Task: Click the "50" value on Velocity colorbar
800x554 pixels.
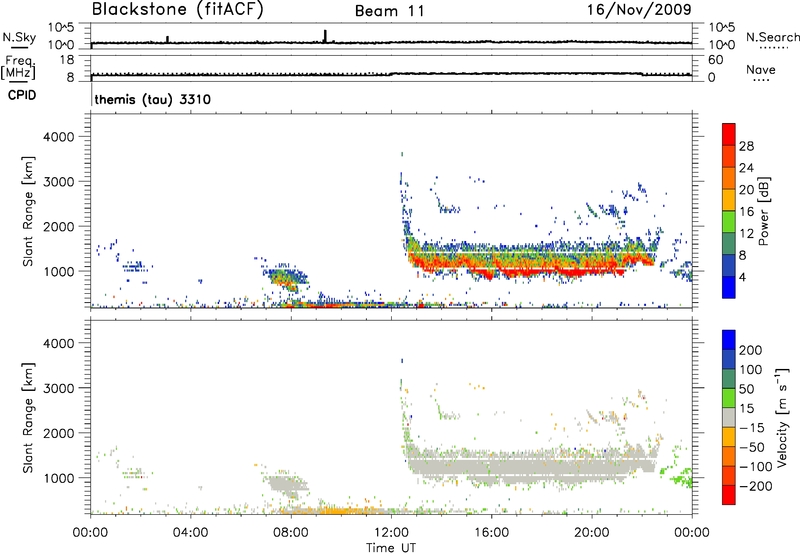Action: [747, 389]
